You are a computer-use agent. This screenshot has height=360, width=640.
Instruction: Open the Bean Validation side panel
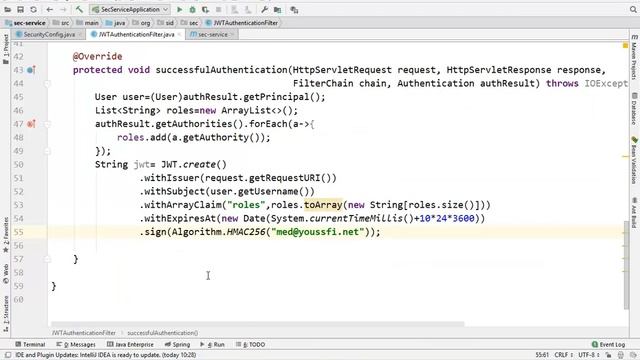[634, 160]
